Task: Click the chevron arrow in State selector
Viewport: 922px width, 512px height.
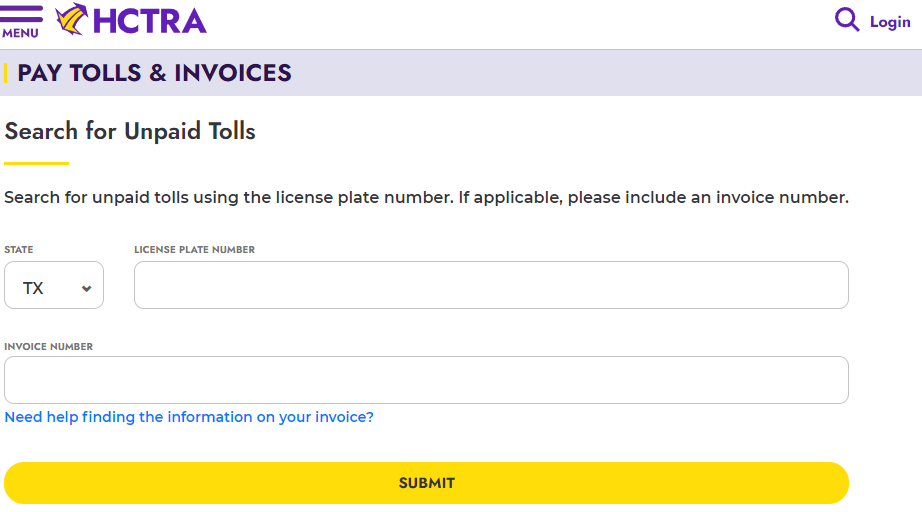Action: 86,288
